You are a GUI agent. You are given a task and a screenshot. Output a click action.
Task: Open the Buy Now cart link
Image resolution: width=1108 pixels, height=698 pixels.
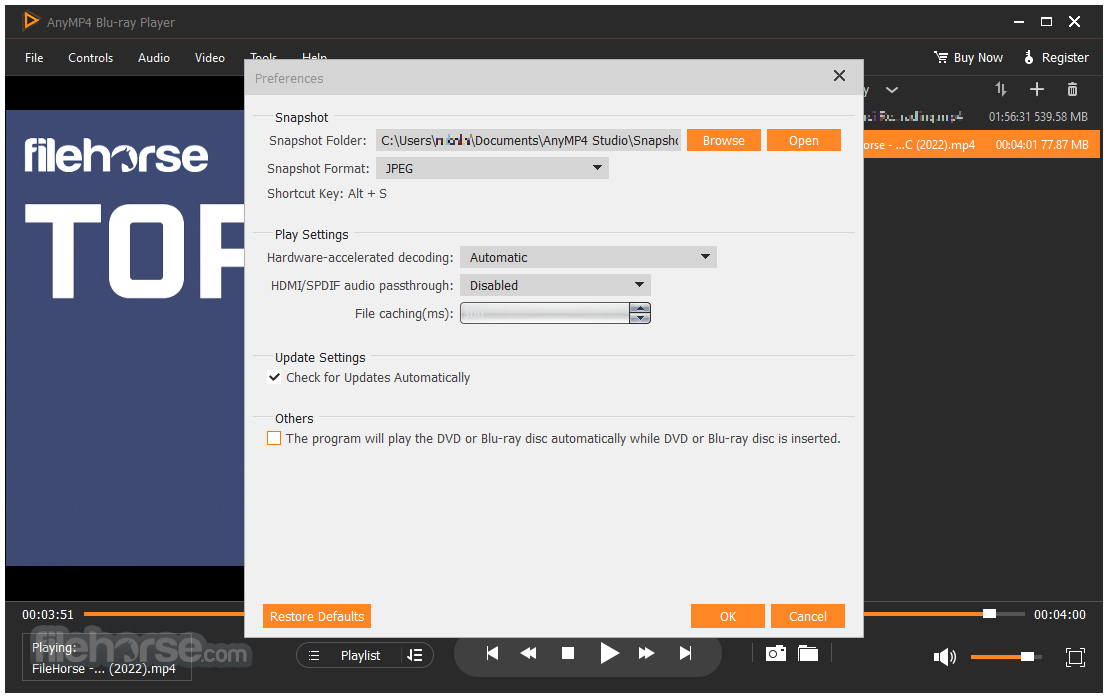point(968,58)
